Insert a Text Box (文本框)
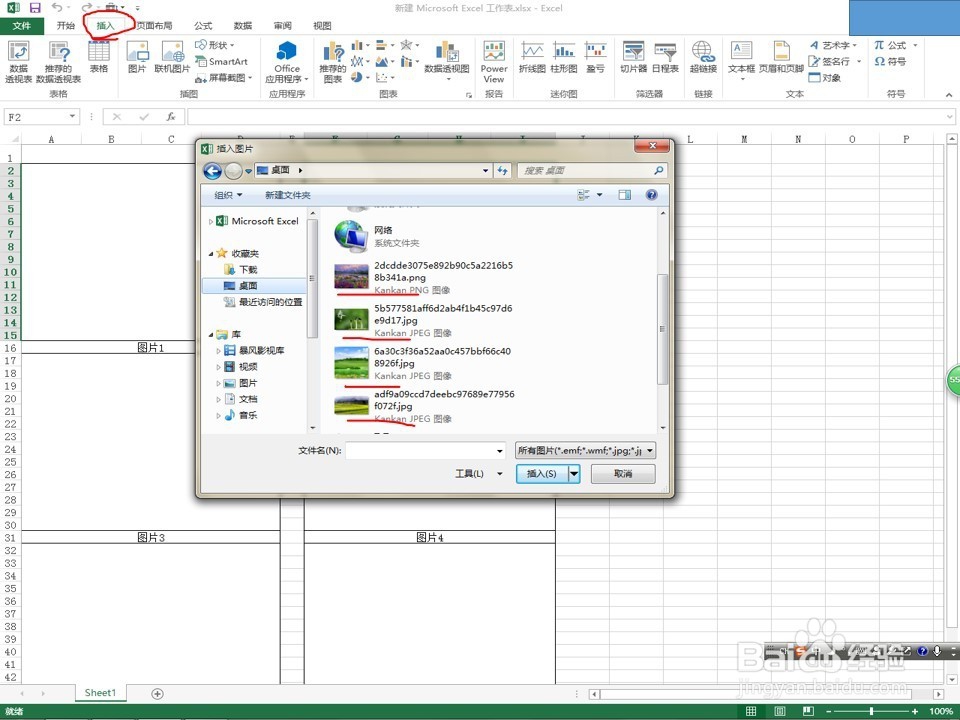The image size is (960, 720). [x=741, y=60]
